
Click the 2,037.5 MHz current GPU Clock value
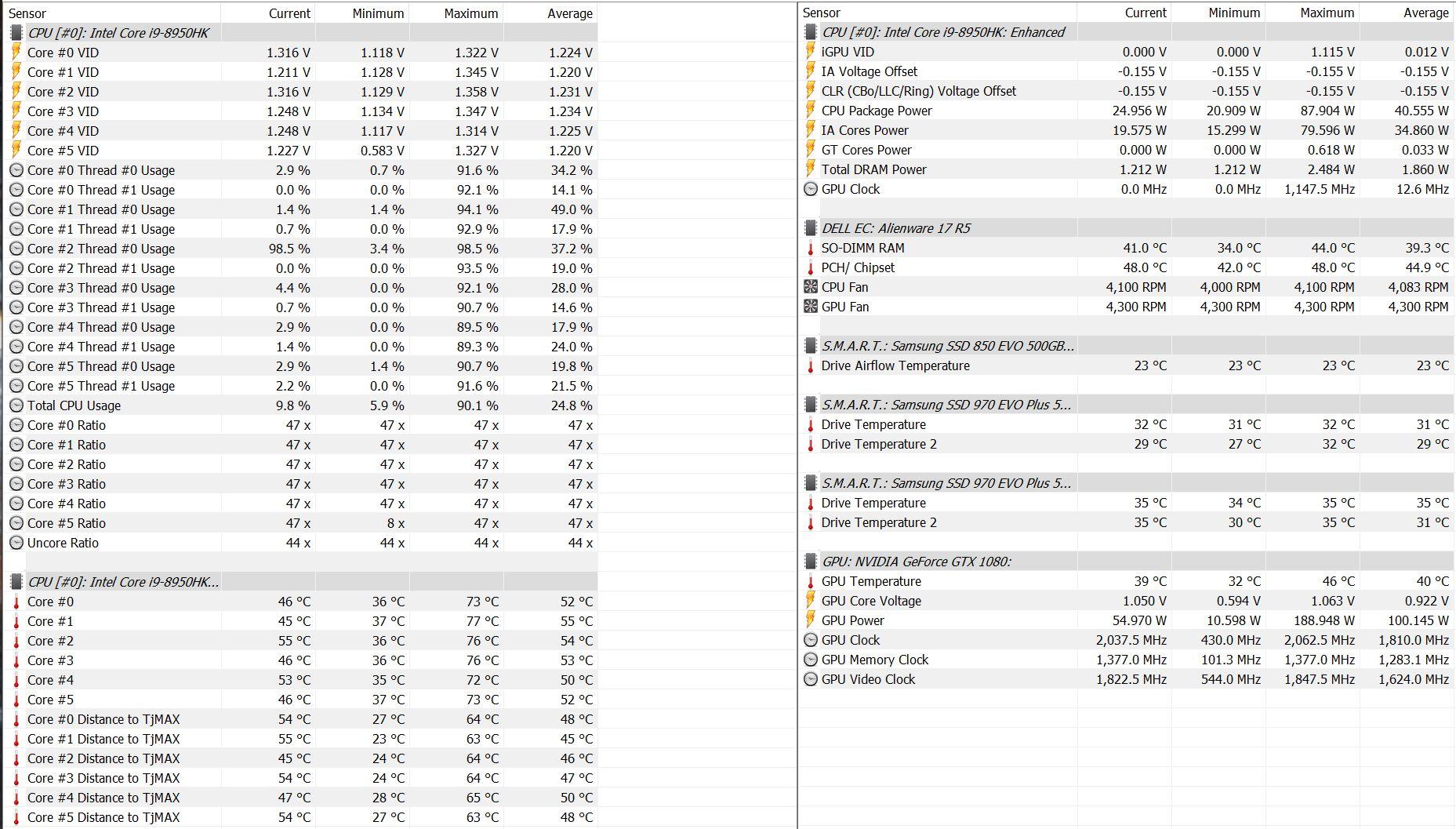click(x=1131, y=640)
